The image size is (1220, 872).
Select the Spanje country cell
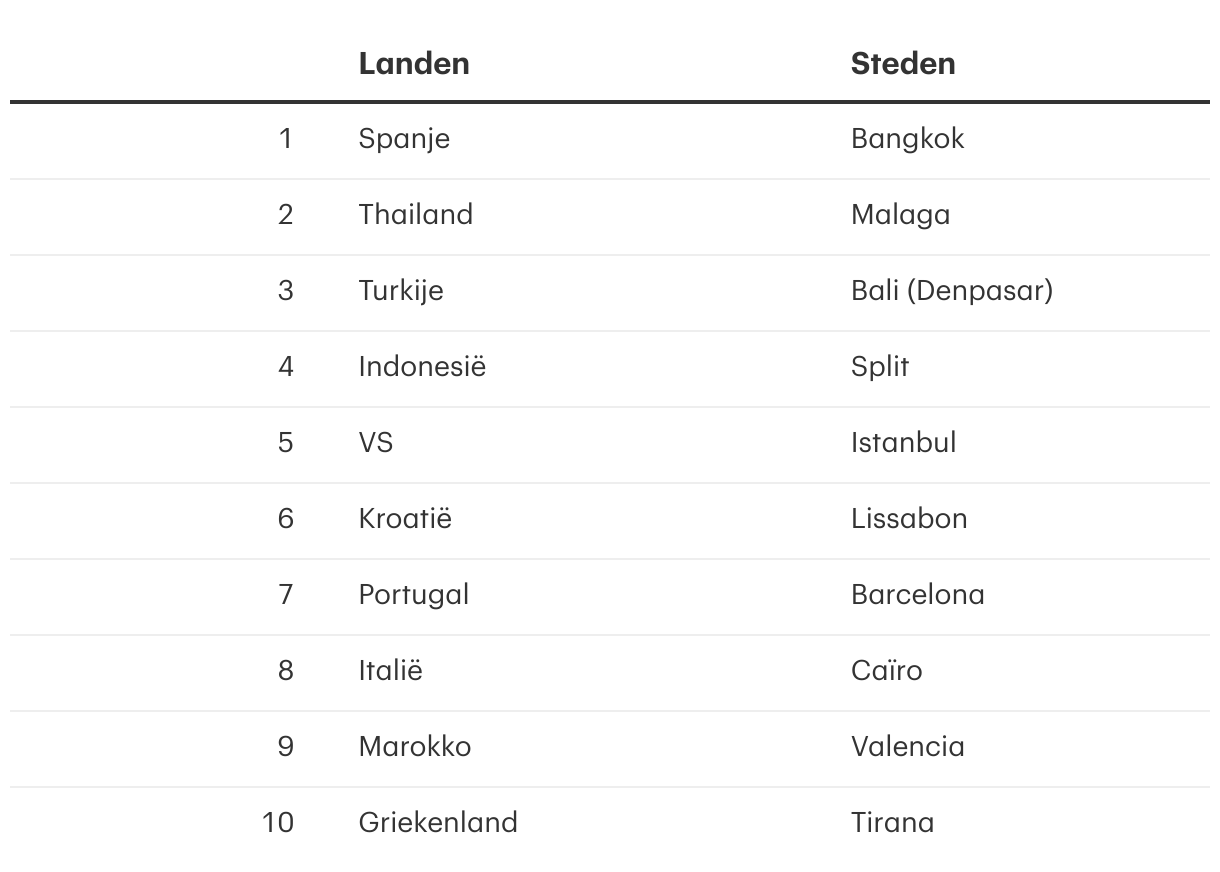(404, 139)
